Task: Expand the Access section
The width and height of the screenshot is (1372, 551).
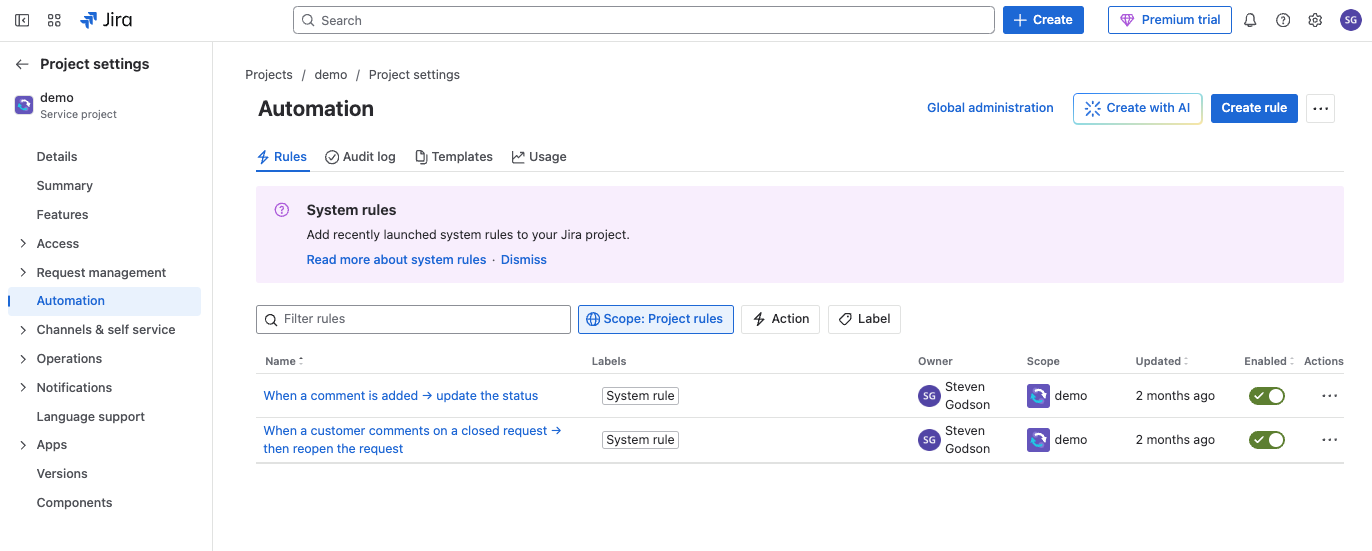Action: click(23, 243)
